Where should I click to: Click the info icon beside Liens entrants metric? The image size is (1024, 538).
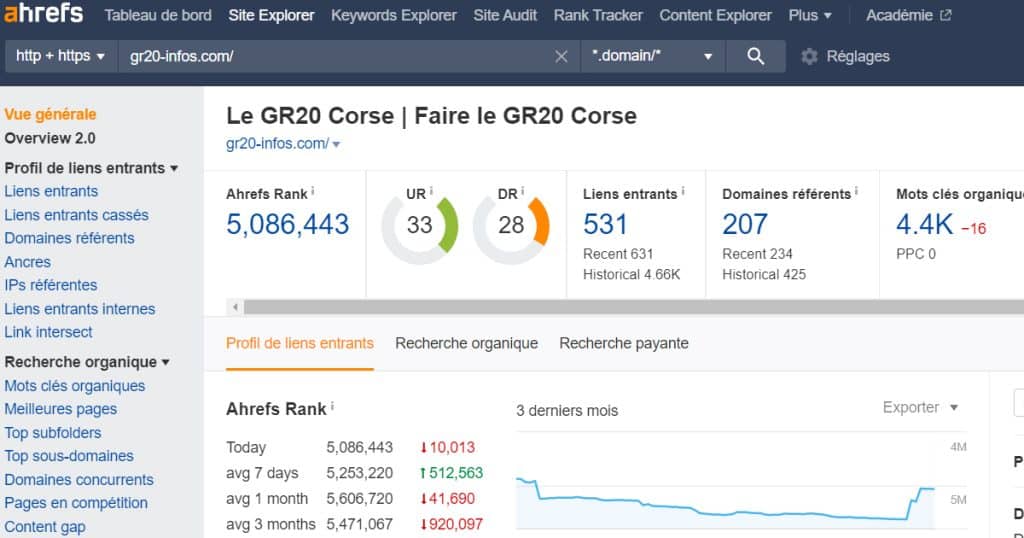683,191
